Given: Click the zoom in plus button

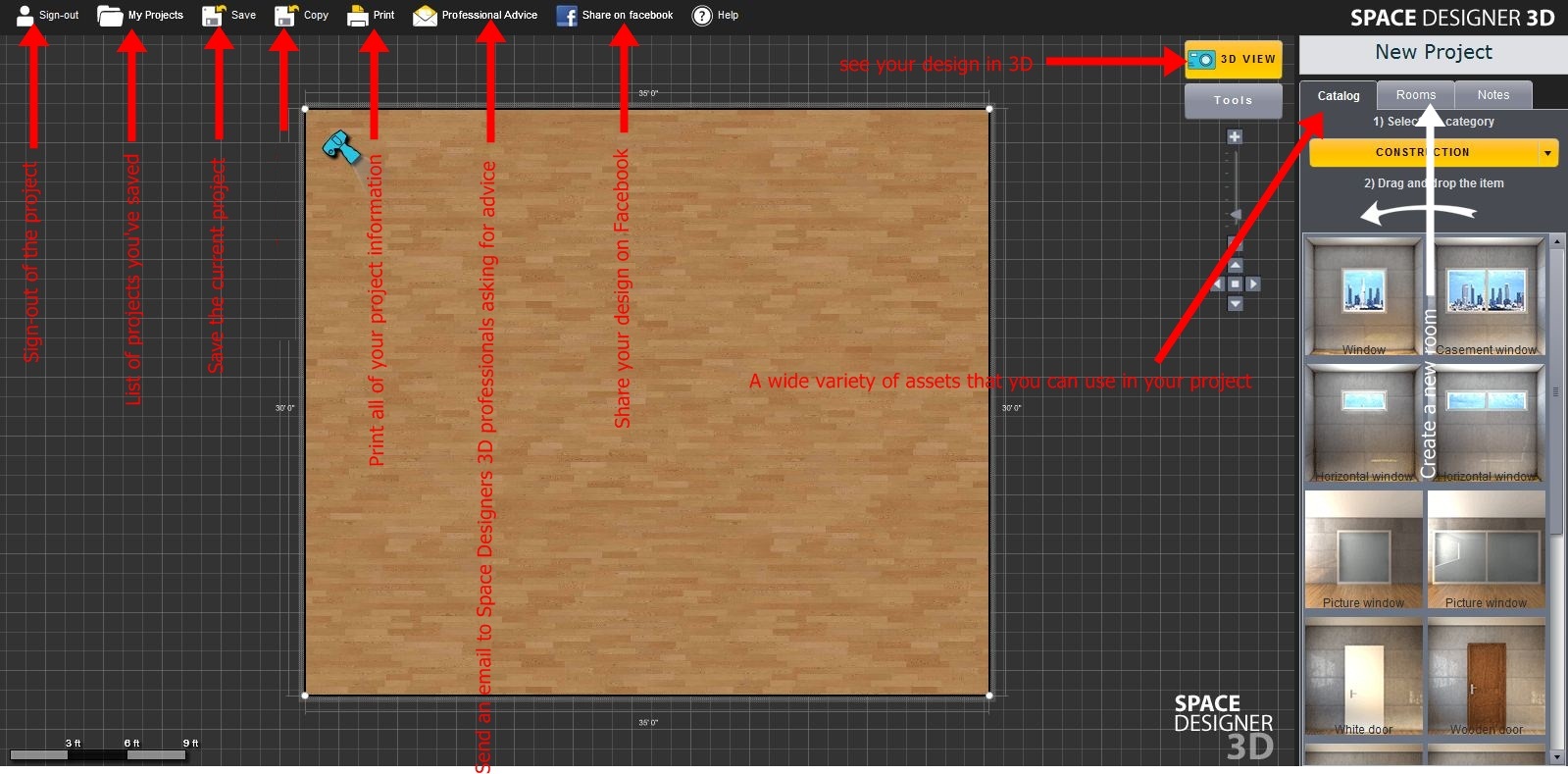Looking at the screenshot, I should (x=1235, y=137).
